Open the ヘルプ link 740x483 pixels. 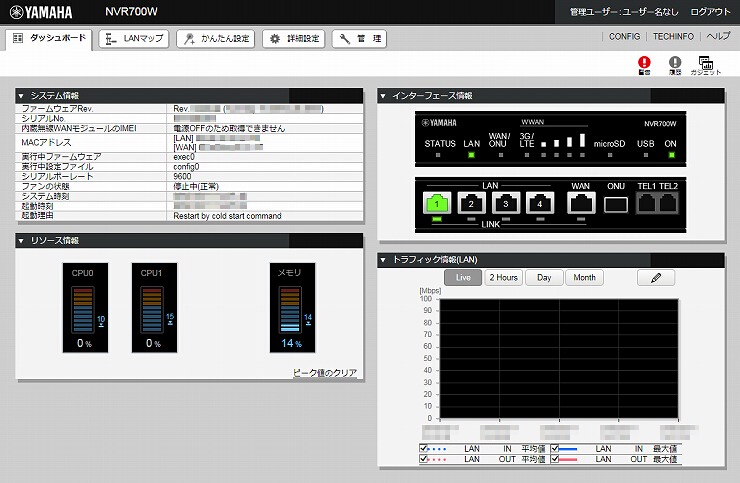(x=718, y=36)
